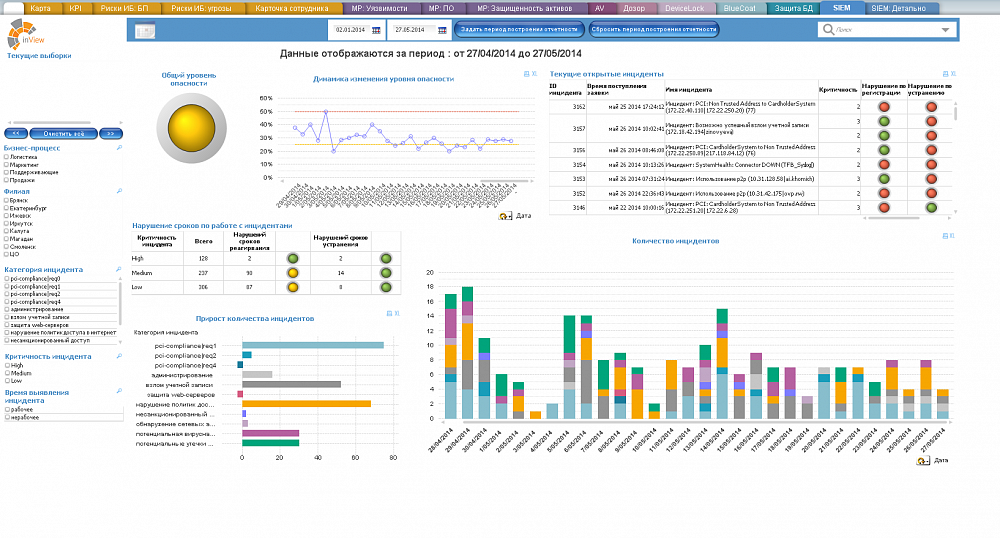1000x538 pixels.
Task: Click the end date field 27.05.2014
Action: coord(413,30)
